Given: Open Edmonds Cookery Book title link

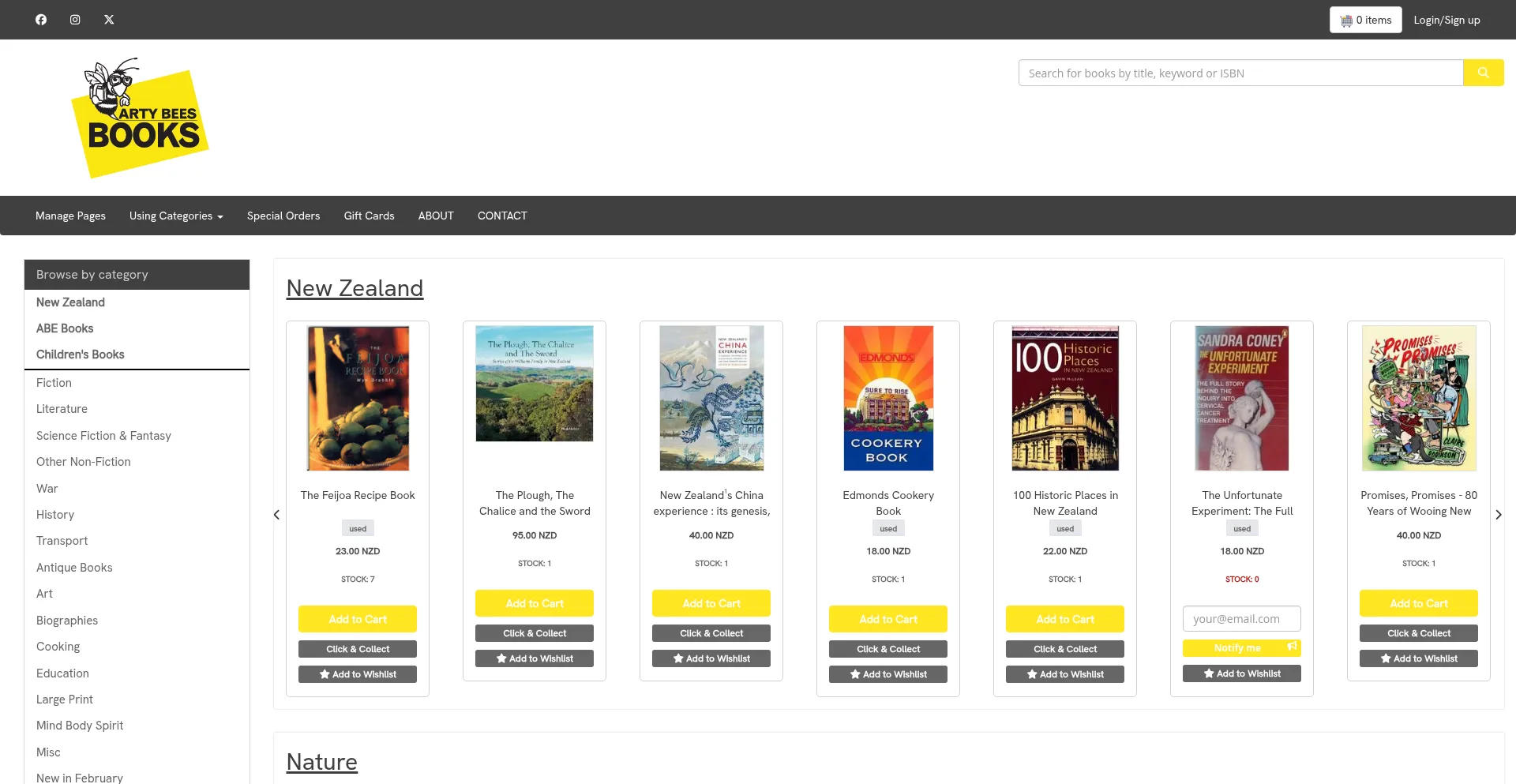Looking at the screenshot, I should [888, 503].
